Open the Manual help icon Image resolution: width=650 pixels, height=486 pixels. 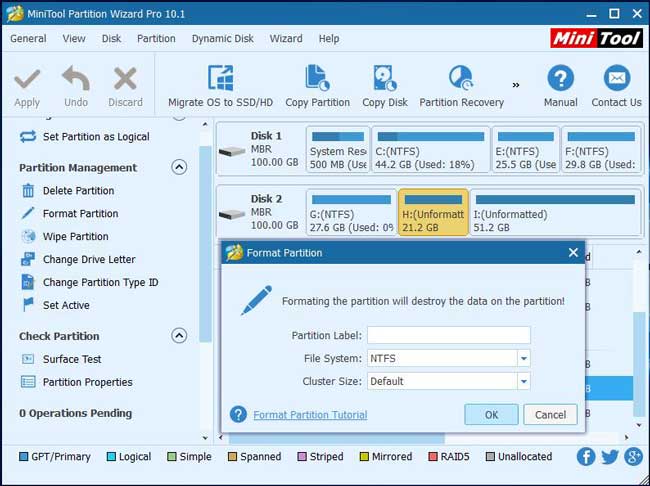560,78
